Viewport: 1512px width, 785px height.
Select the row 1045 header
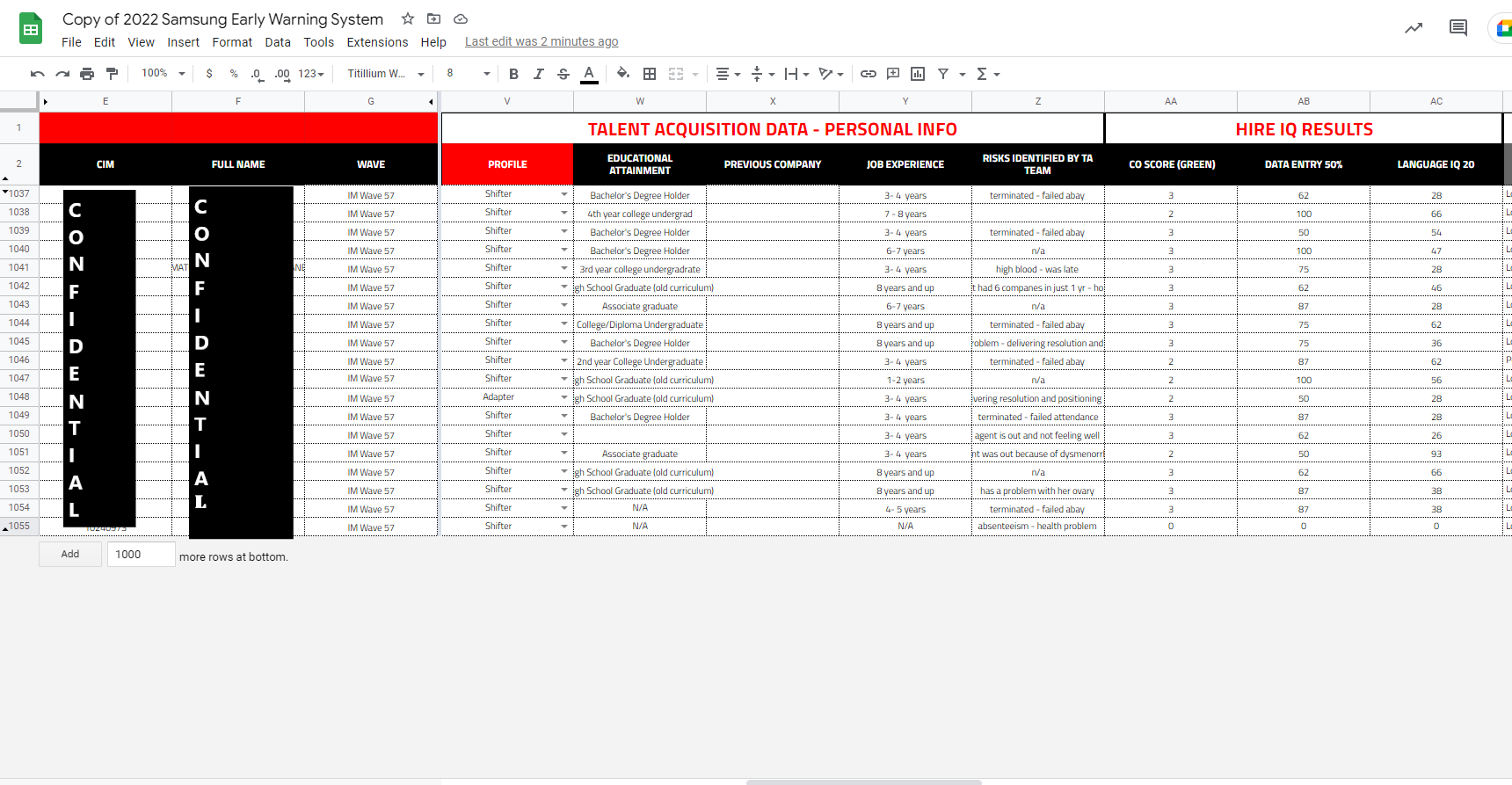19,341
